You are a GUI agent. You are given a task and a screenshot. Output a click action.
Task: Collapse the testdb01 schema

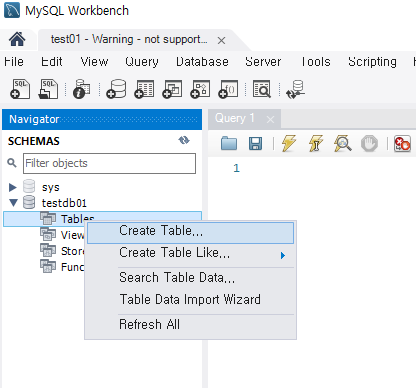pos(13,202)
